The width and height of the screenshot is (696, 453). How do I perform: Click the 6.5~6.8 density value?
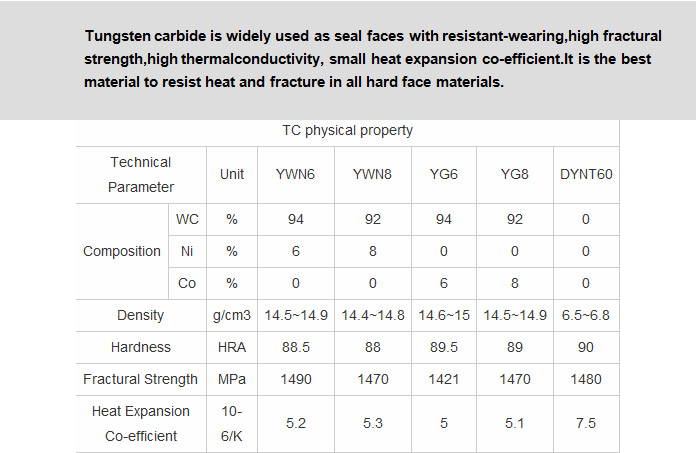tap(586, 315)
